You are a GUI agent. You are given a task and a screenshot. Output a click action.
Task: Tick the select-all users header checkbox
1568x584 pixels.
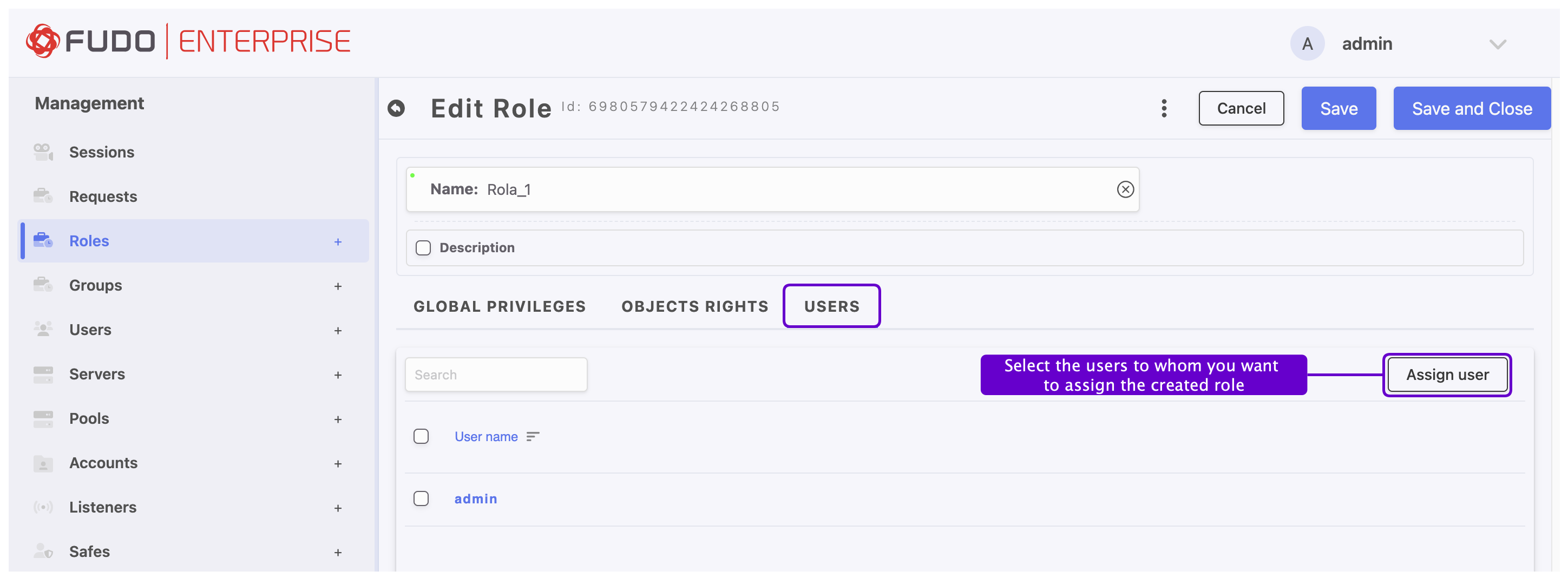[x=421, y=437]
